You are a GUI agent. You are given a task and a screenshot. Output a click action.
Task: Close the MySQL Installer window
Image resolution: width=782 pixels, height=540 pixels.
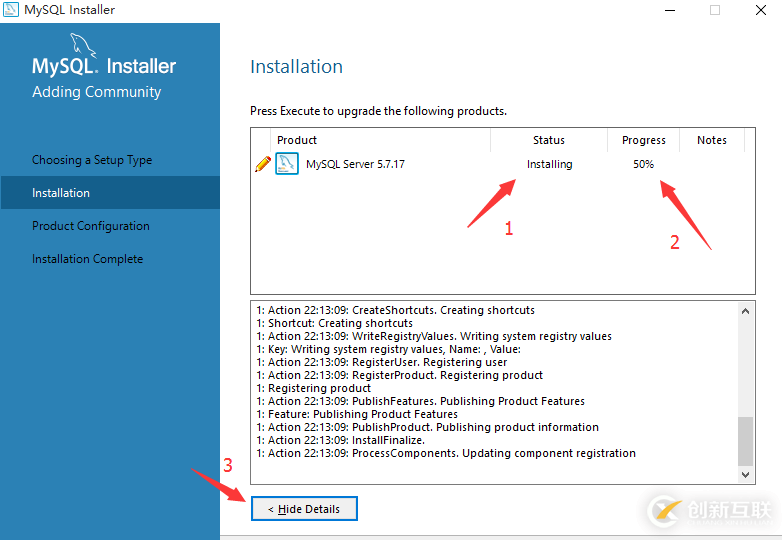click(x=761, y=10)
